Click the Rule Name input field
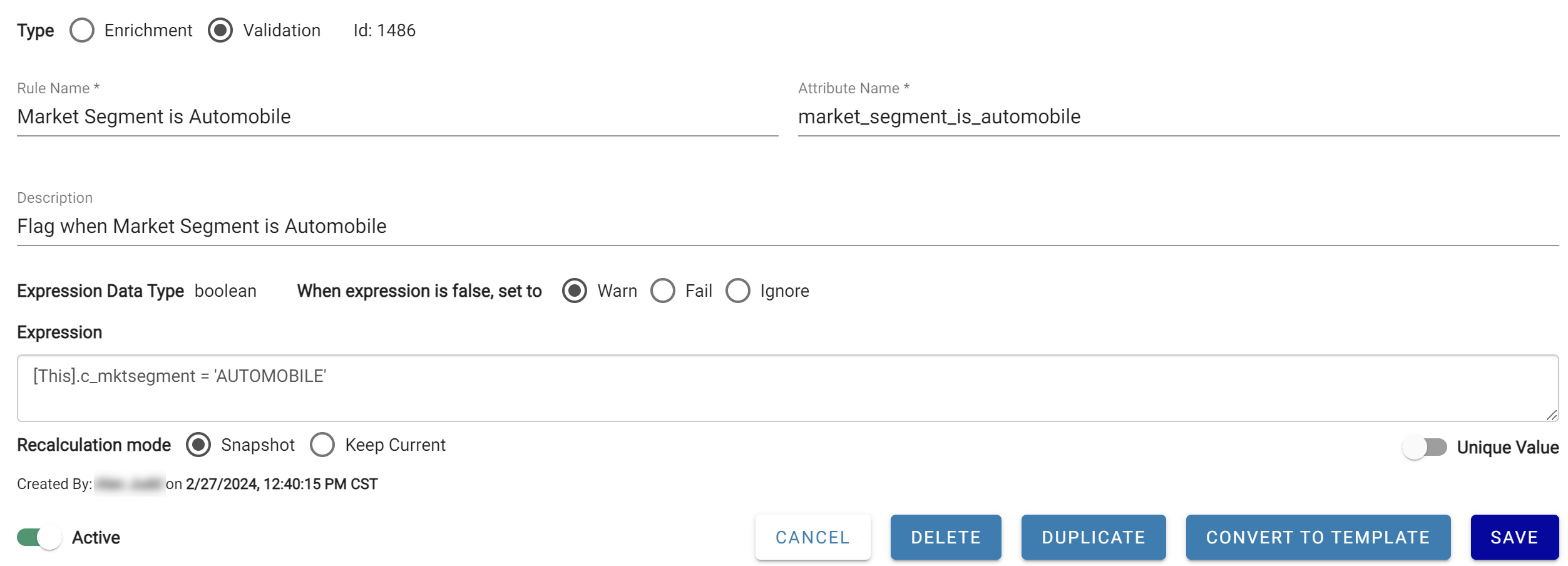 397,117
